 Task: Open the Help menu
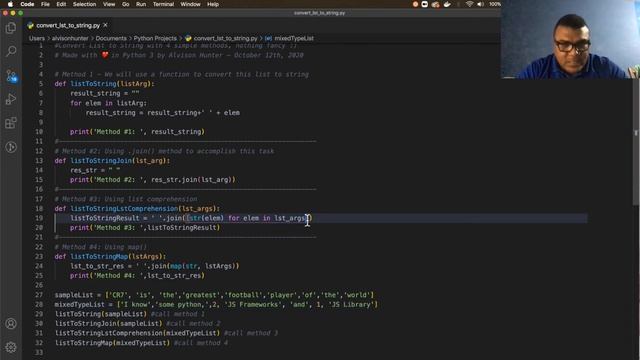213,4
